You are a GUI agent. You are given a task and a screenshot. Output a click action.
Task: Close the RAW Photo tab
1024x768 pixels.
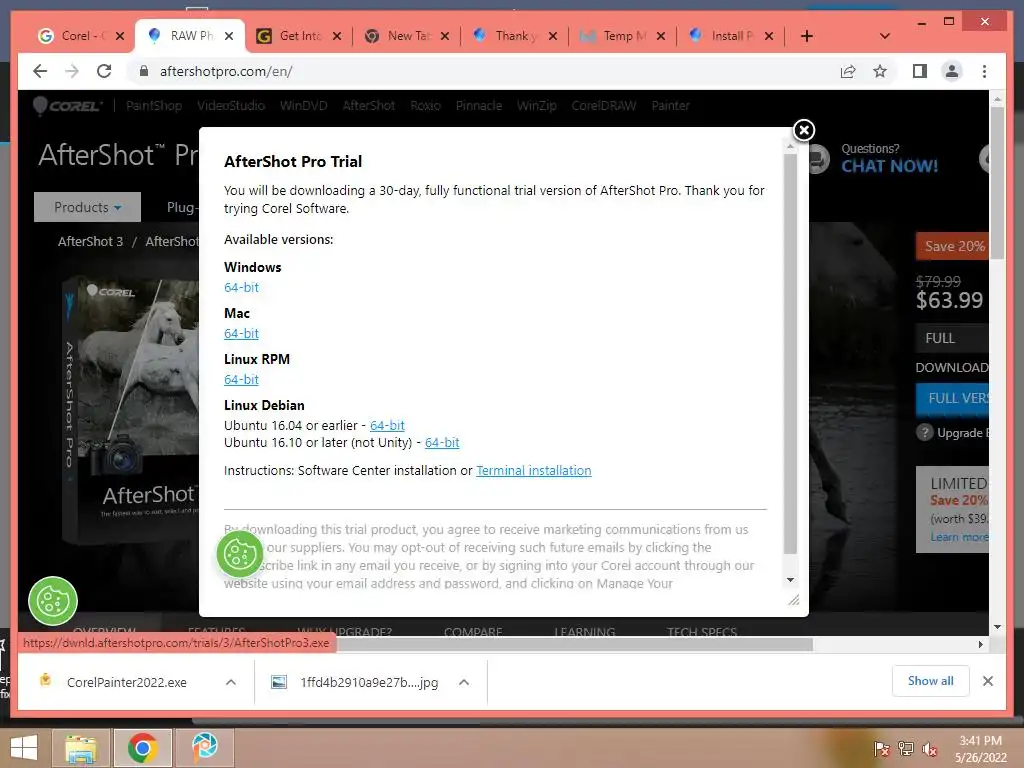coord(229,36)
